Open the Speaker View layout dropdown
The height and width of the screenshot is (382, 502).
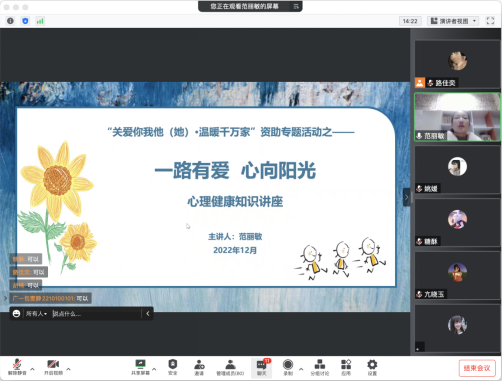click(x=453, y=21)
